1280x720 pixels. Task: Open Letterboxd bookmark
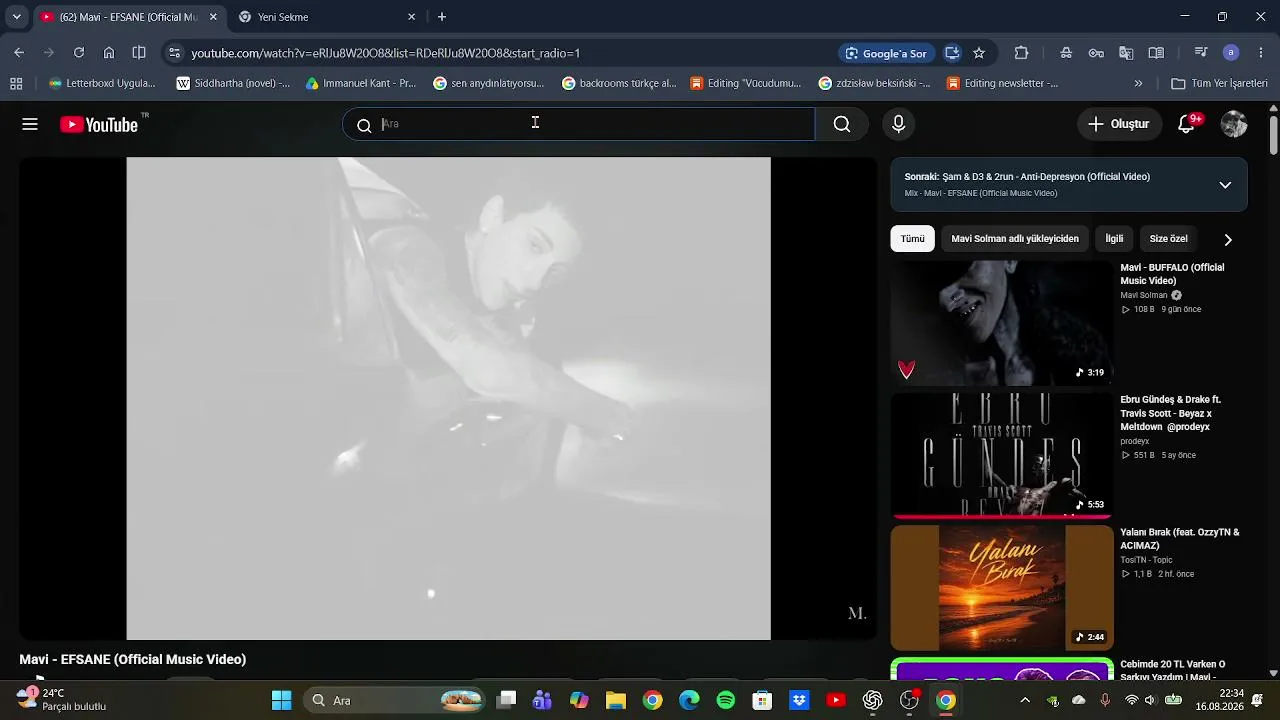(x=102, y=83)
